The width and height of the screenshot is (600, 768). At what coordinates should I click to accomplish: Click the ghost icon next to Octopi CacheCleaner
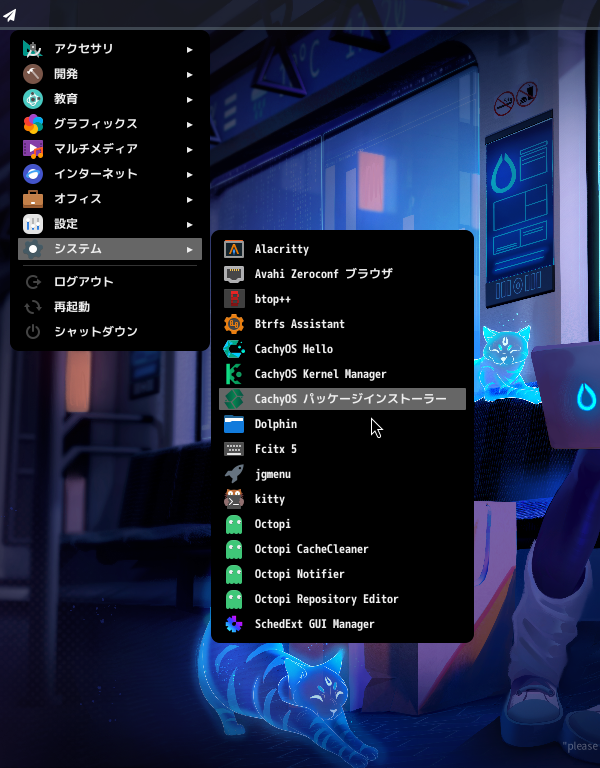pos(234,549)
